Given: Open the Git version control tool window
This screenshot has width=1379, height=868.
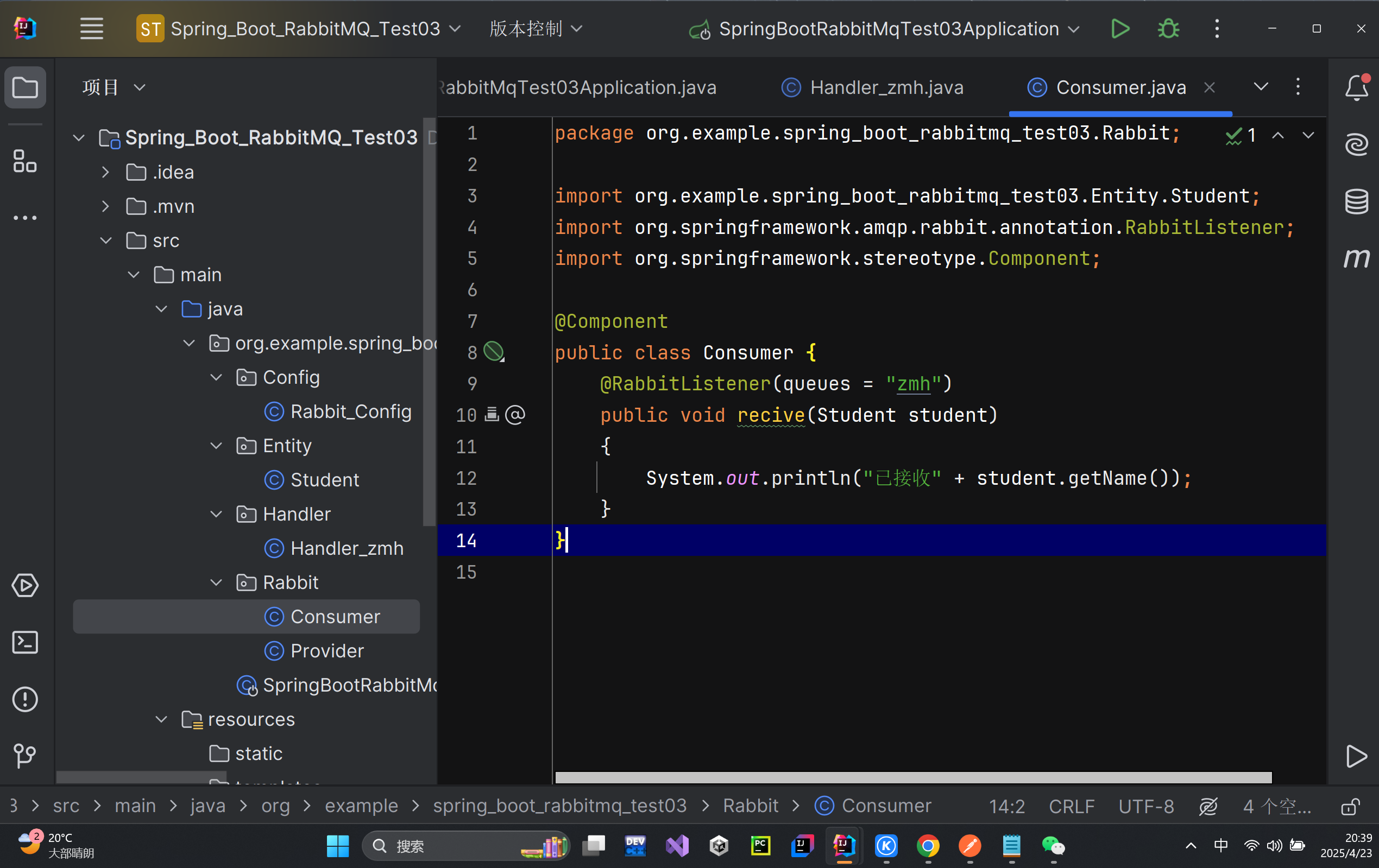Looking at the screenshot, I should click(x=25, y=756).
